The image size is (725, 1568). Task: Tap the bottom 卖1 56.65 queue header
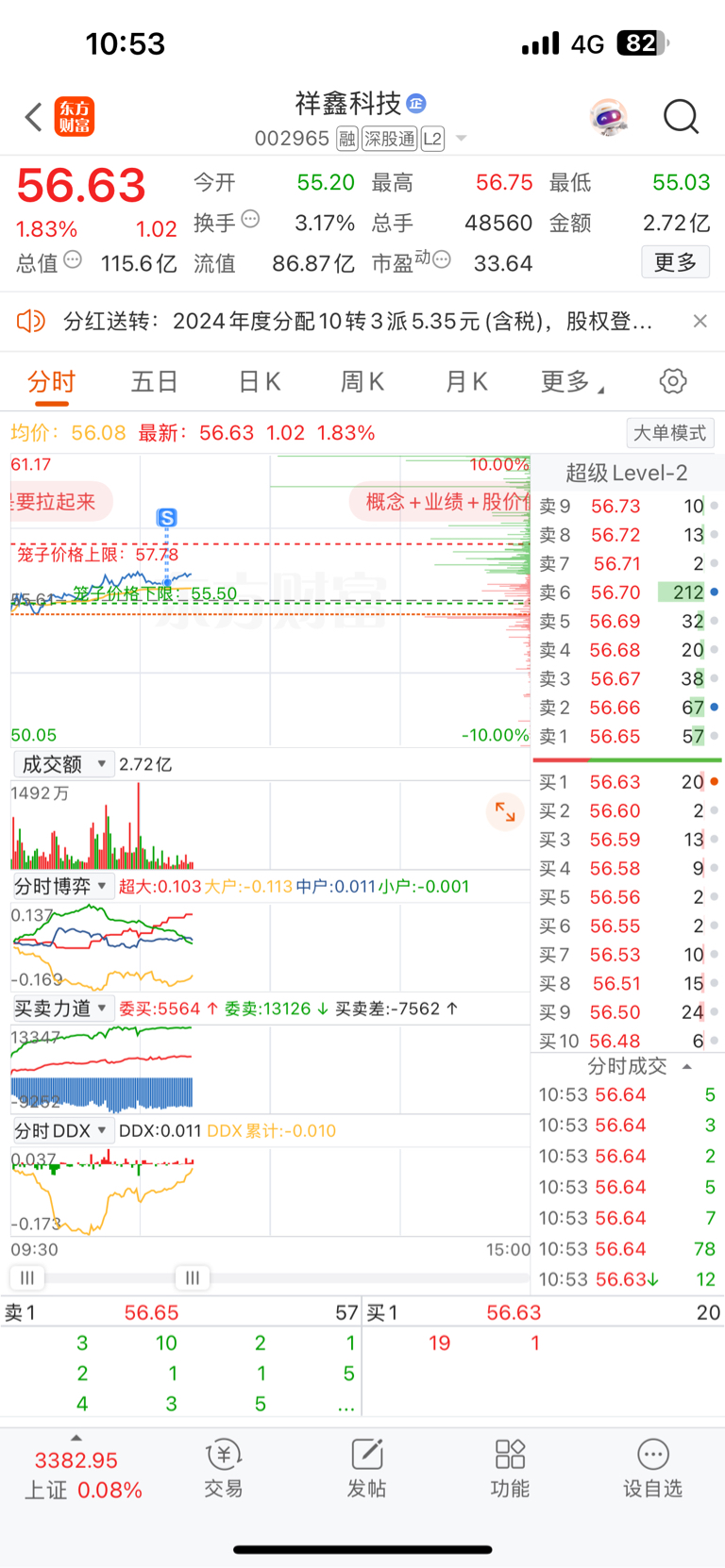[x=181, y=1312]
